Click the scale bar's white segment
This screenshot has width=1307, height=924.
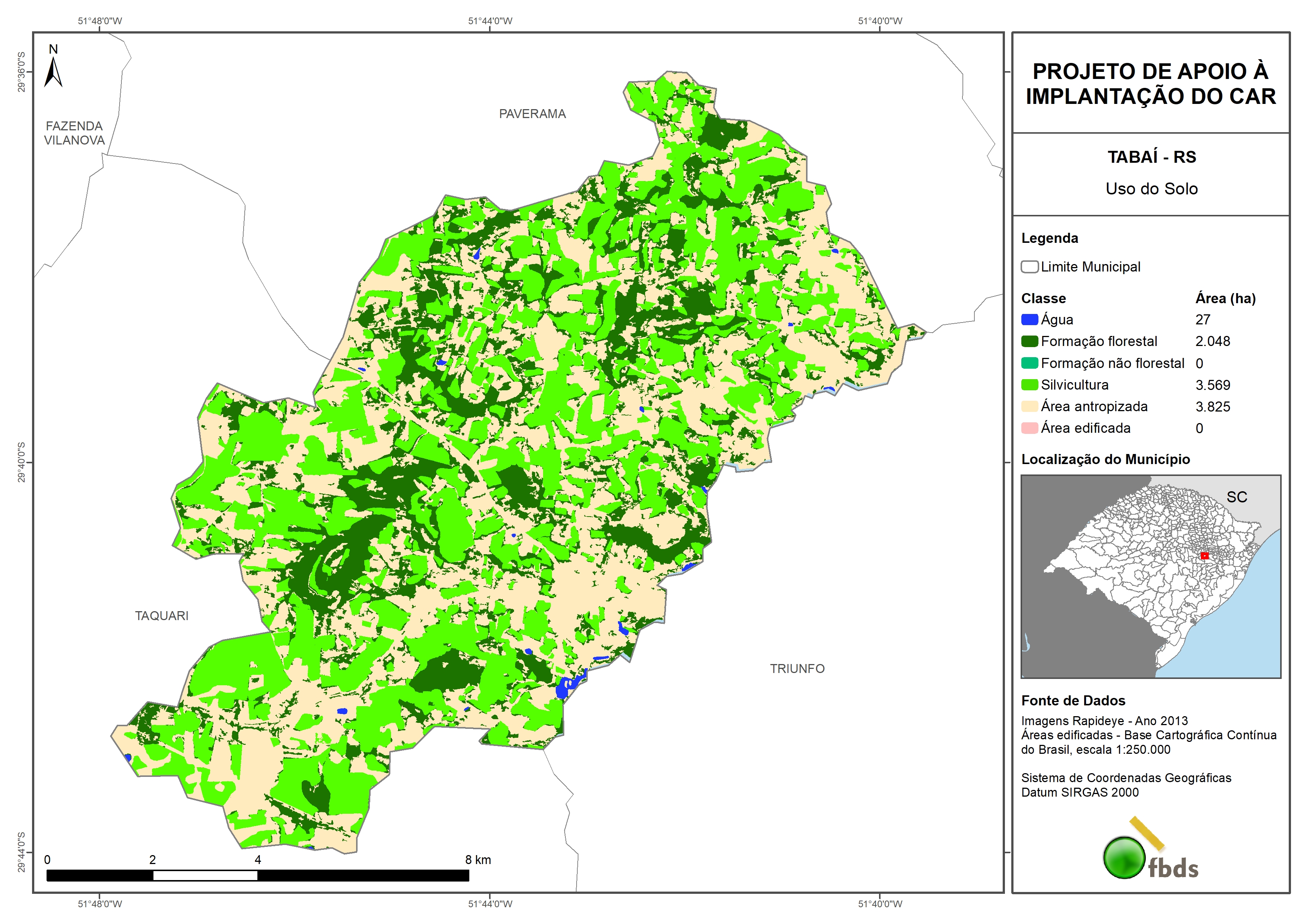[x=205, y=876]
